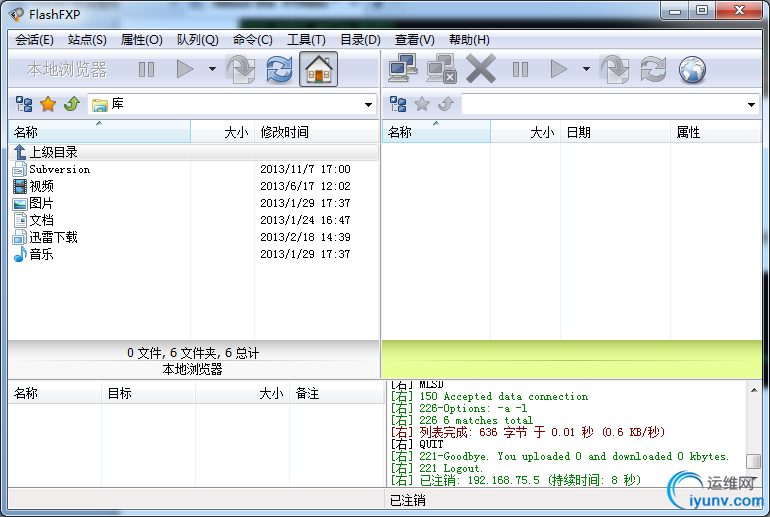This screenshot has height=517, width=770.
Task: Click the 2013/11/7 17:00 modified time cell
Action: click(x=305, y=169)
